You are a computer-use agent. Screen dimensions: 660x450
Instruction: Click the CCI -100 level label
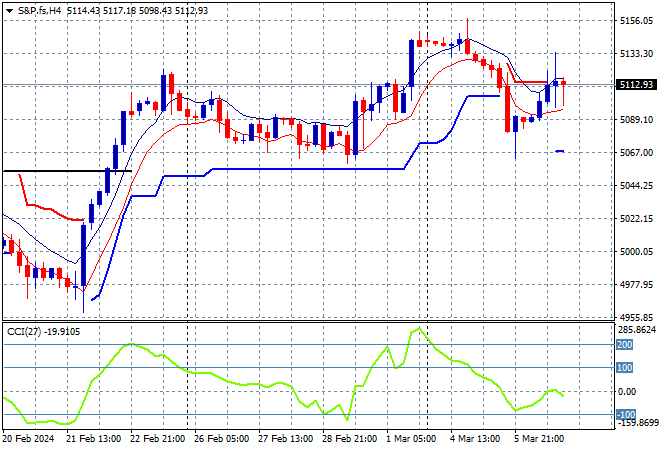(x=625, y=415)
